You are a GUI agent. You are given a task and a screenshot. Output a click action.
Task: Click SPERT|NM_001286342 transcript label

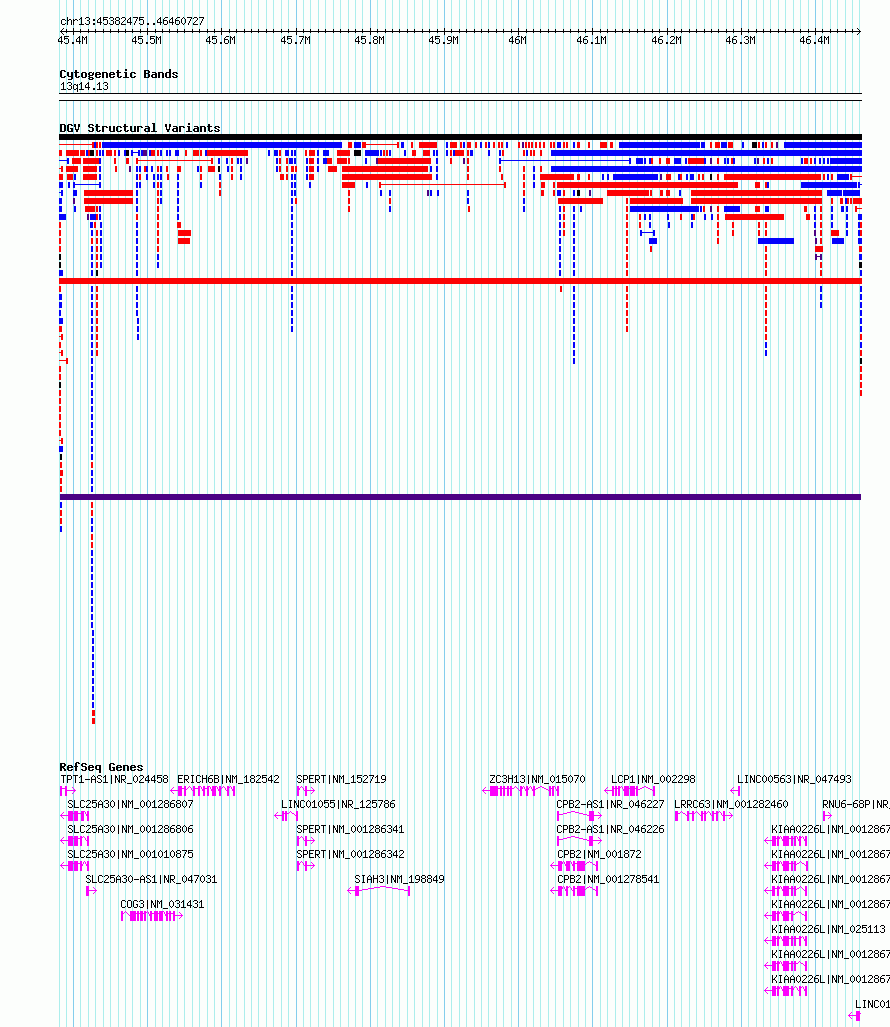(350, 854)
